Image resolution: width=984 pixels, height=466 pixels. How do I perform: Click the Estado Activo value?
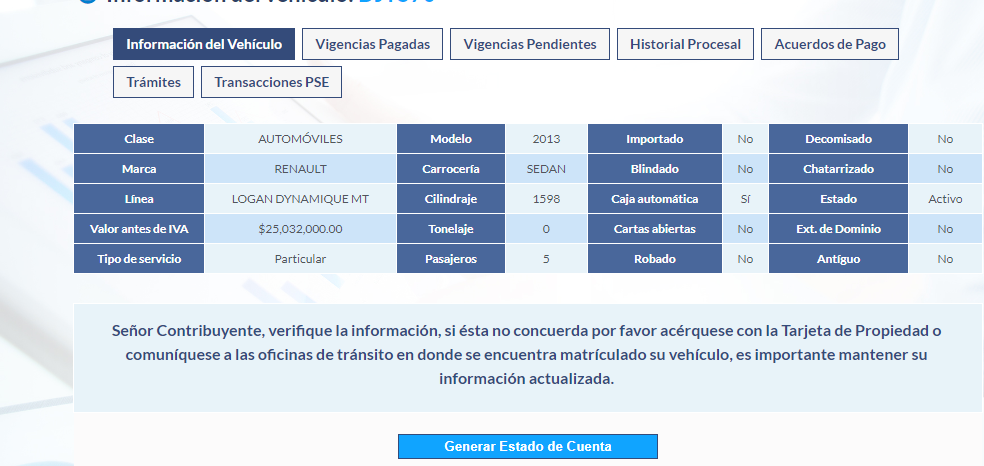(944, 199)
